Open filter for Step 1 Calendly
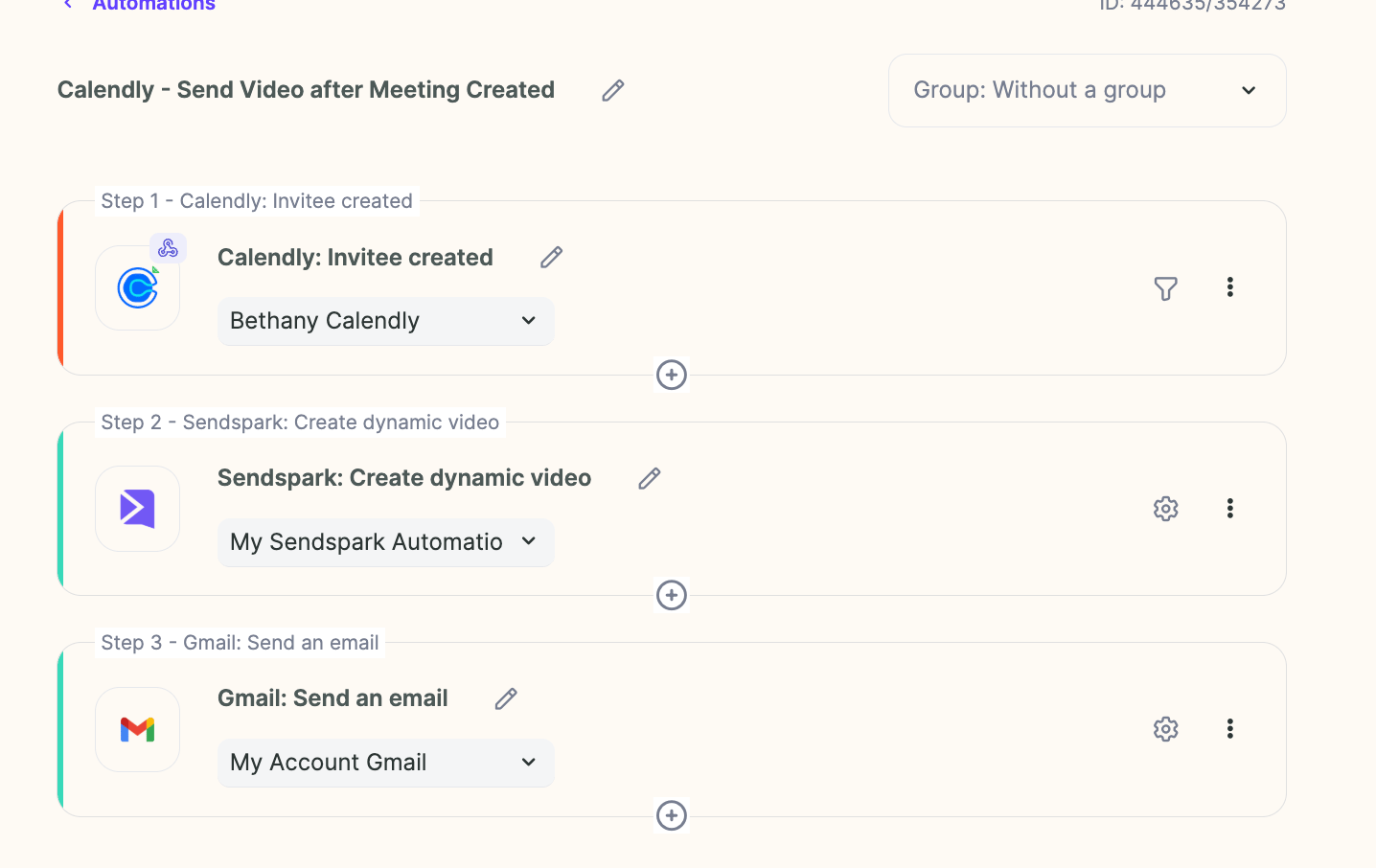Image resolution: width=1376 pixels, height=868 pixels. click(x=1165, y=288)
